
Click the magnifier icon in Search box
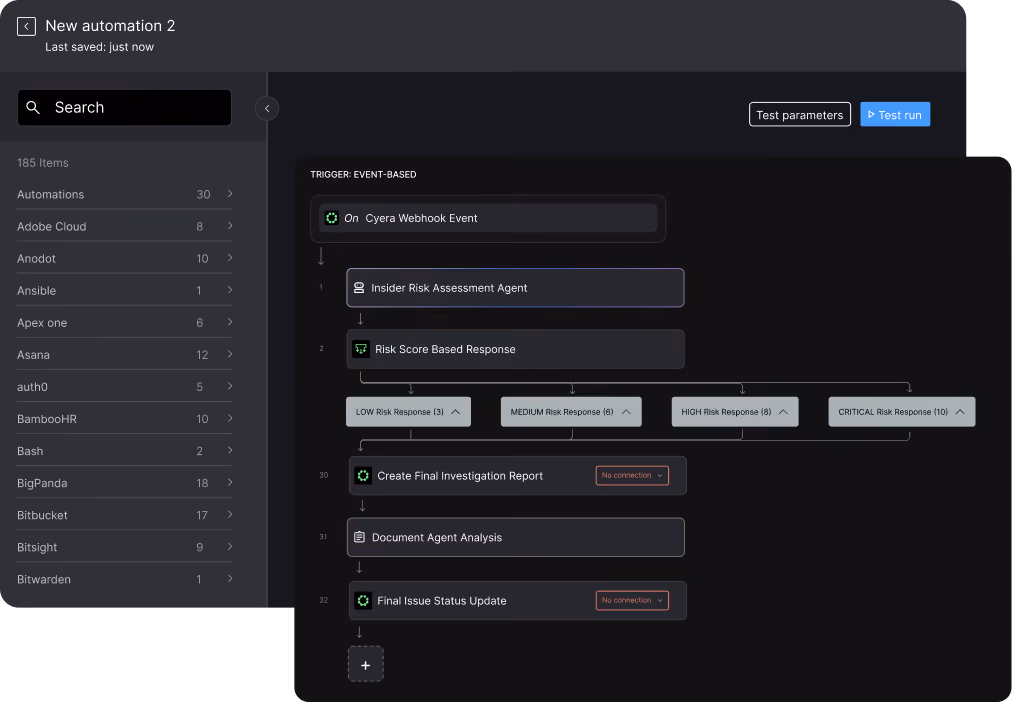[33, 107]
